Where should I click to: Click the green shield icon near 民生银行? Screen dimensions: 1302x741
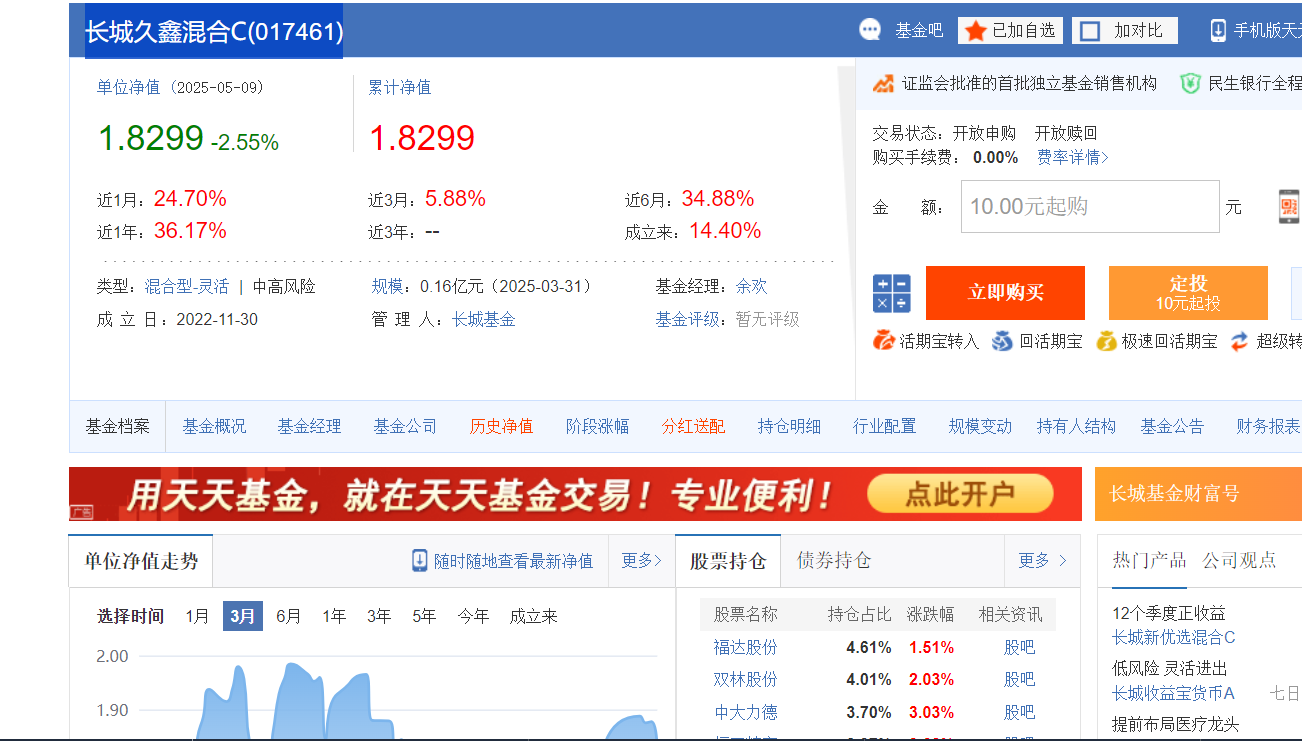coord(1190,83)
